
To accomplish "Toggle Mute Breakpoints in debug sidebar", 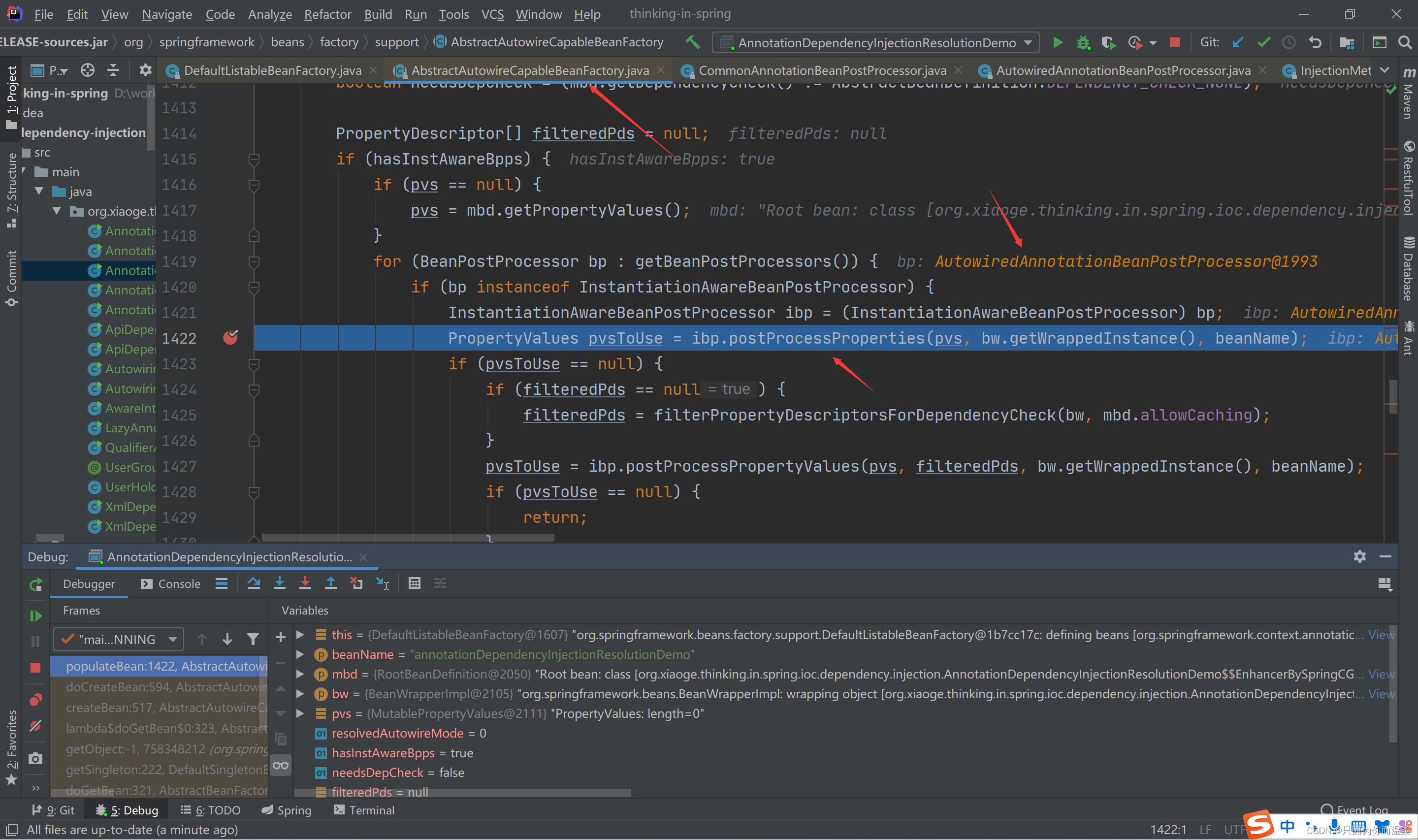I will click(35, 726).
